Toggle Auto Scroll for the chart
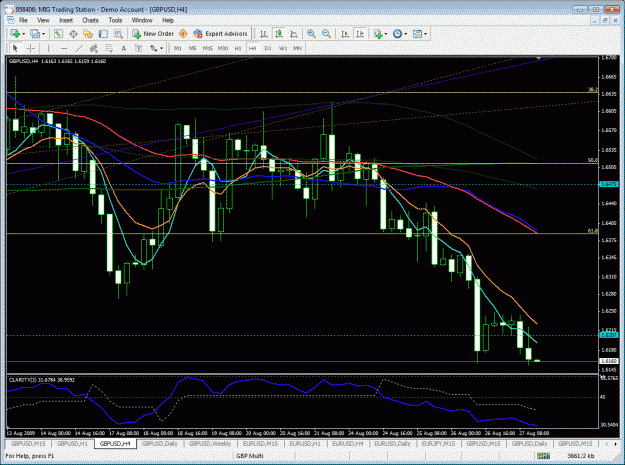The image size is (625, 465). [345, 34]
